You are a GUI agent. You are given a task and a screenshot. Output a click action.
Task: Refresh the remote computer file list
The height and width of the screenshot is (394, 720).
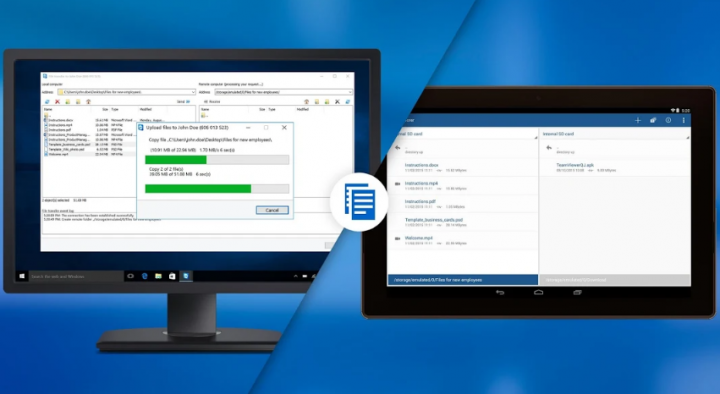tap(348, 101)
